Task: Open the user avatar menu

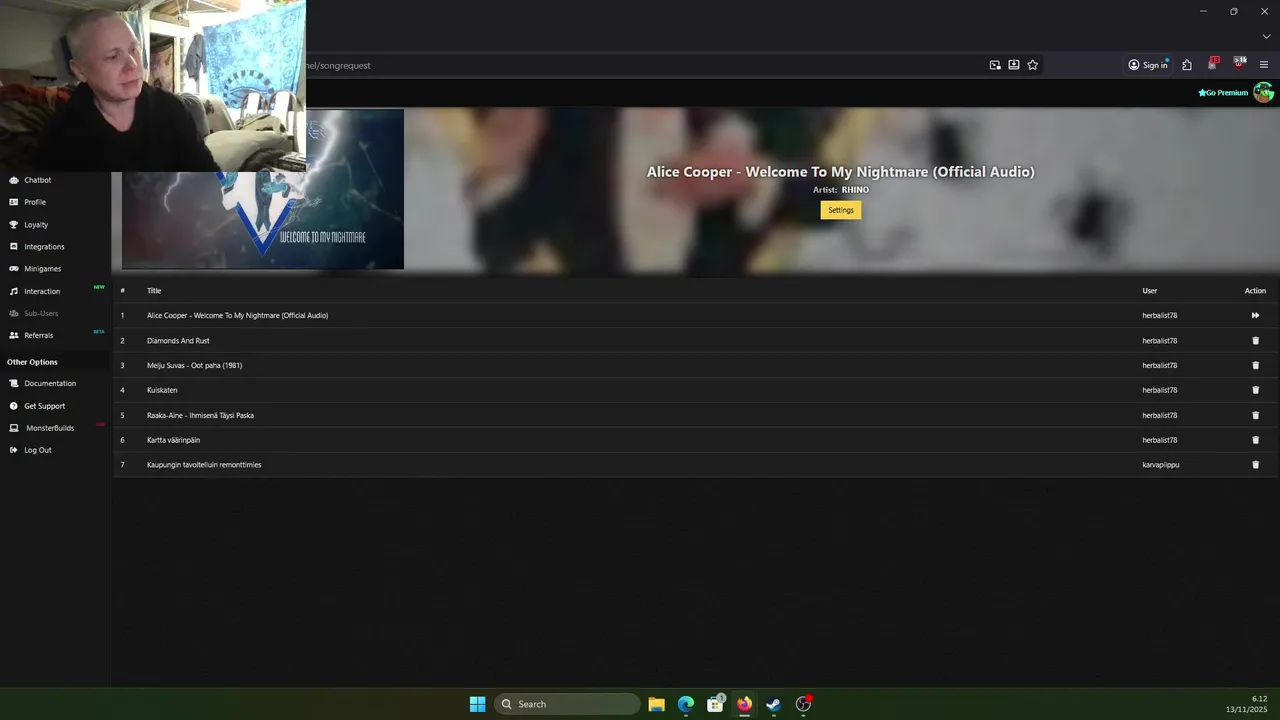Action: pyautogui.click(x=1264, y=93)
